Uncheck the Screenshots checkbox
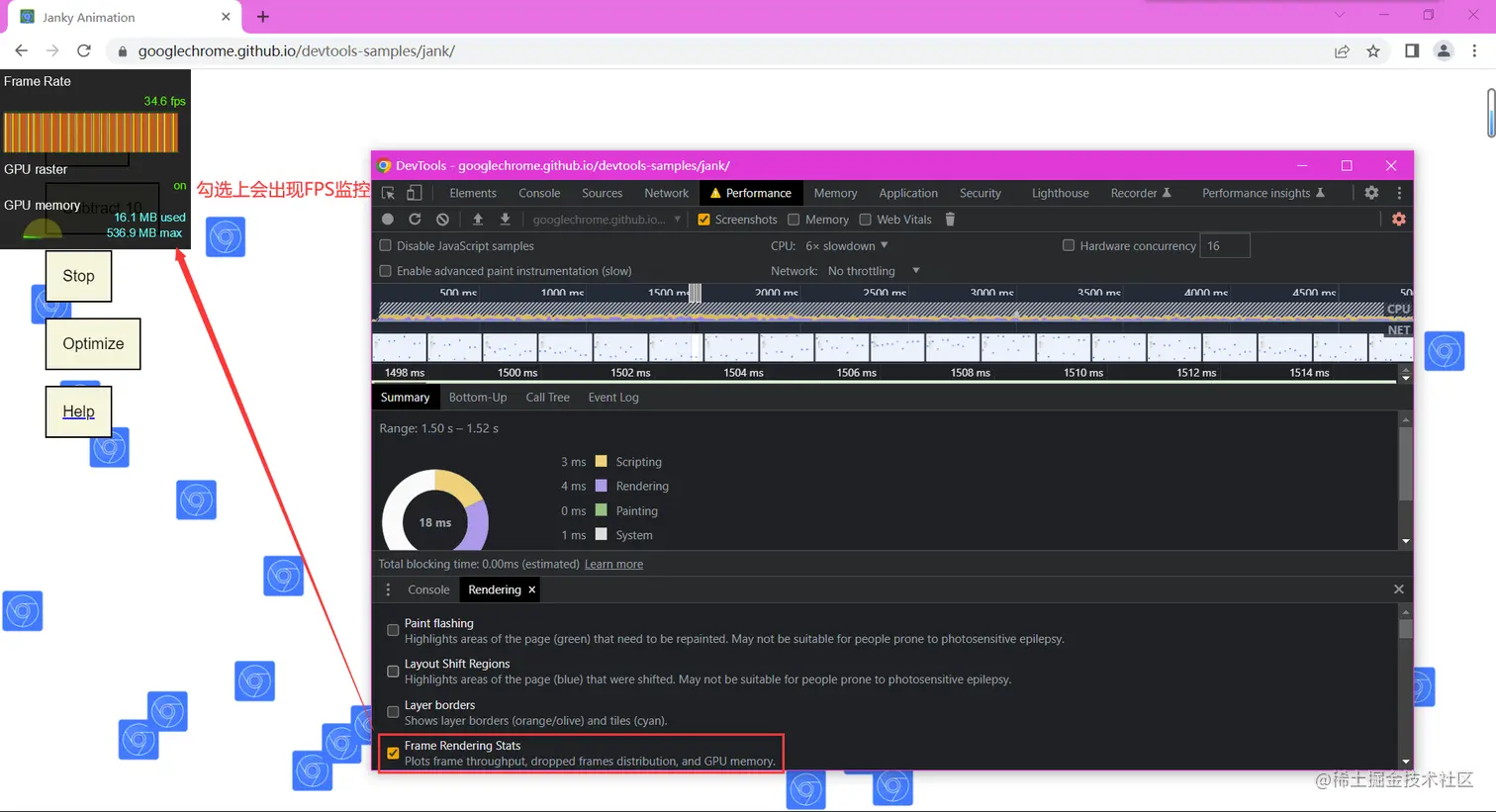The width and height of the screenshot is (1496, 812). 704,220
